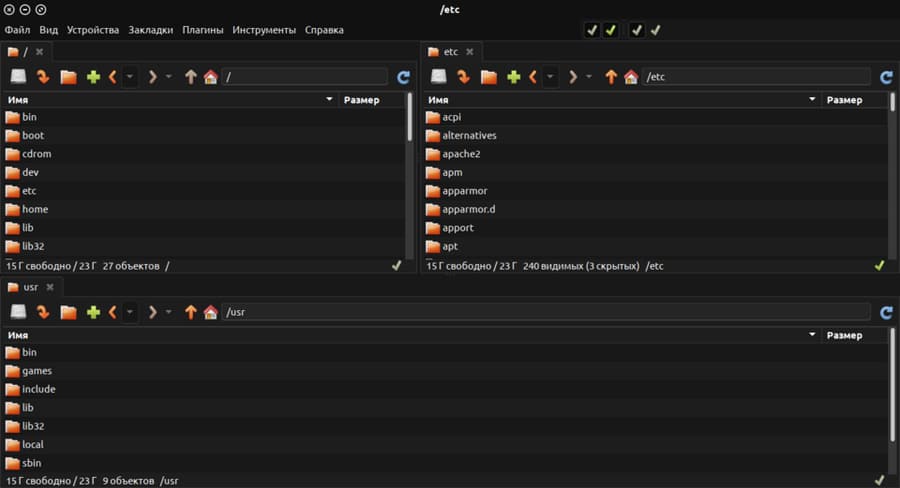
Task: Toggle third panel checkmark in top bar
Action: pos(636,30)
